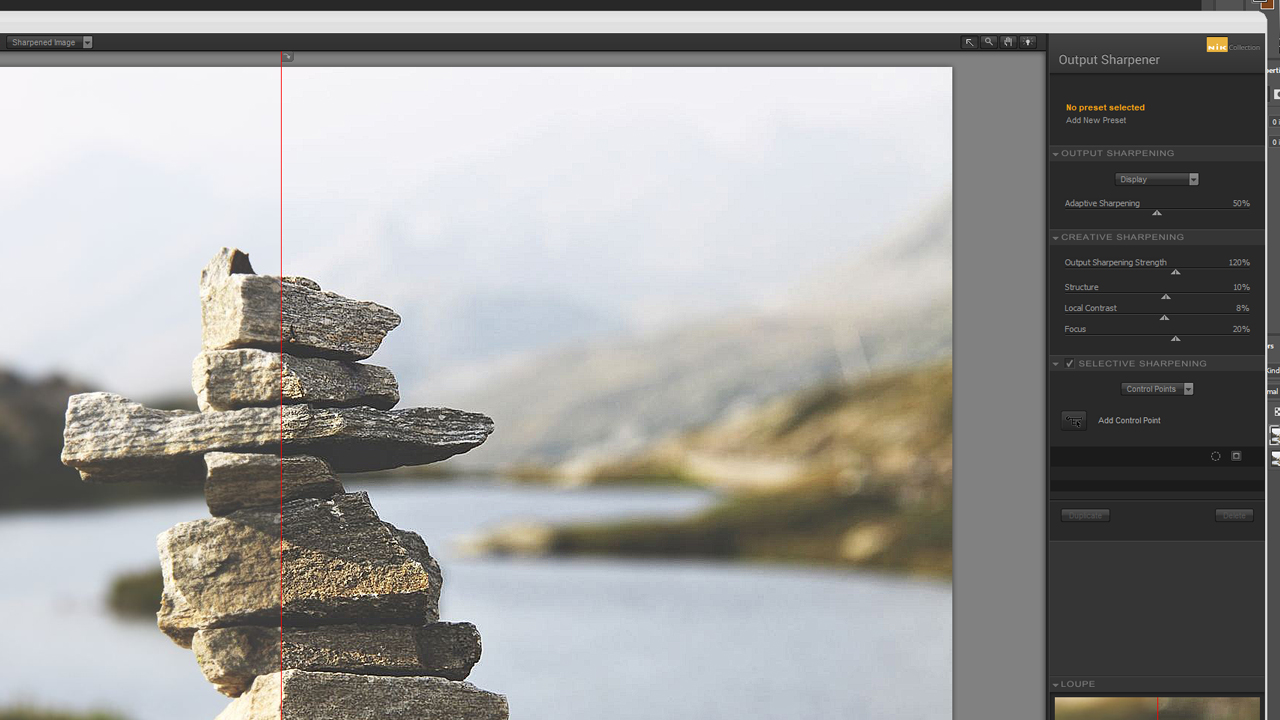Click the Add New Preset link

pos(1096,120)
